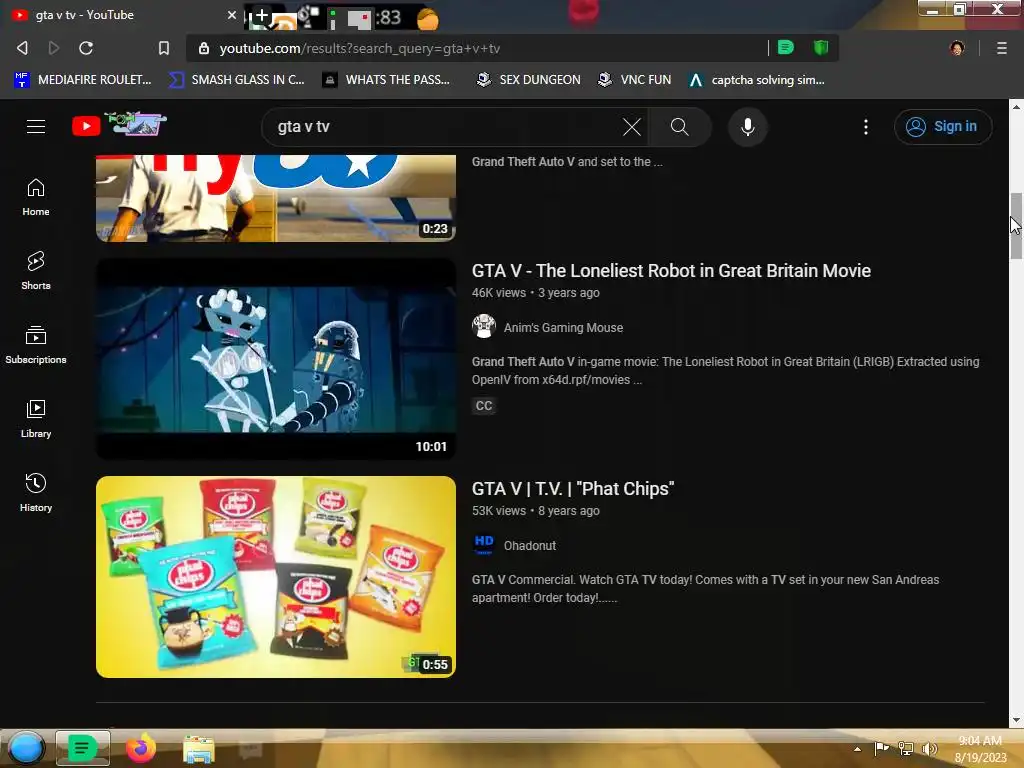Open Loneliest Robot in Great Britain video title
Screen dimensions: 1024x768
pyautogui.click(x=671, y=271)
